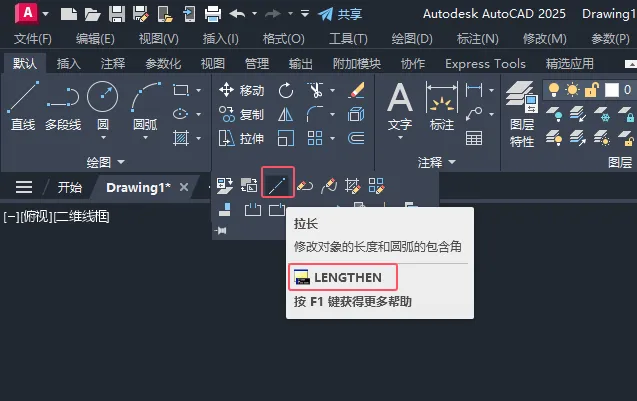Click layer 0 white color swatch
The height and width of the screenshot is (401, 637).
tap(612, 90)
